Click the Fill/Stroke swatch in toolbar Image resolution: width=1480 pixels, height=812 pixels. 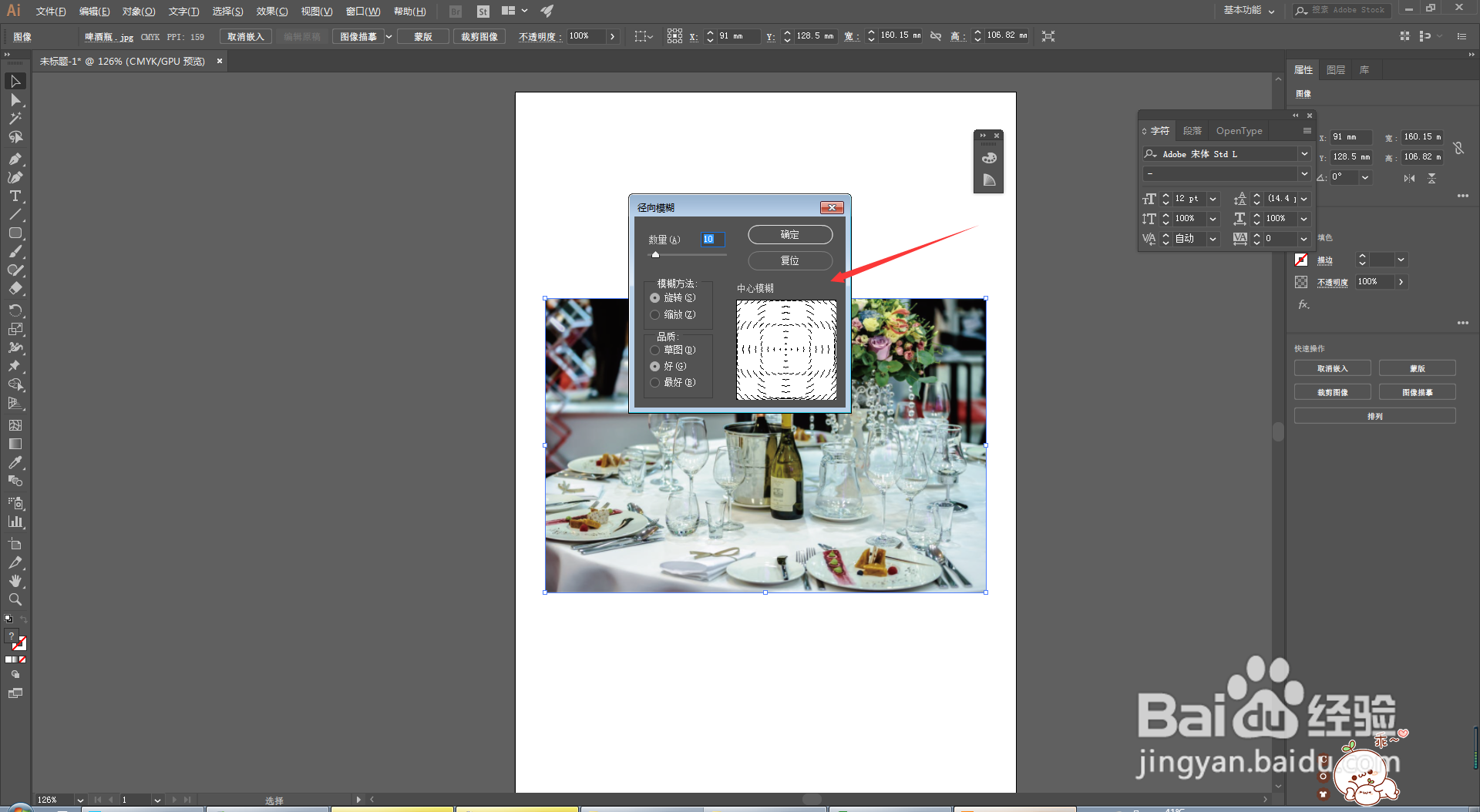[15, 639]
